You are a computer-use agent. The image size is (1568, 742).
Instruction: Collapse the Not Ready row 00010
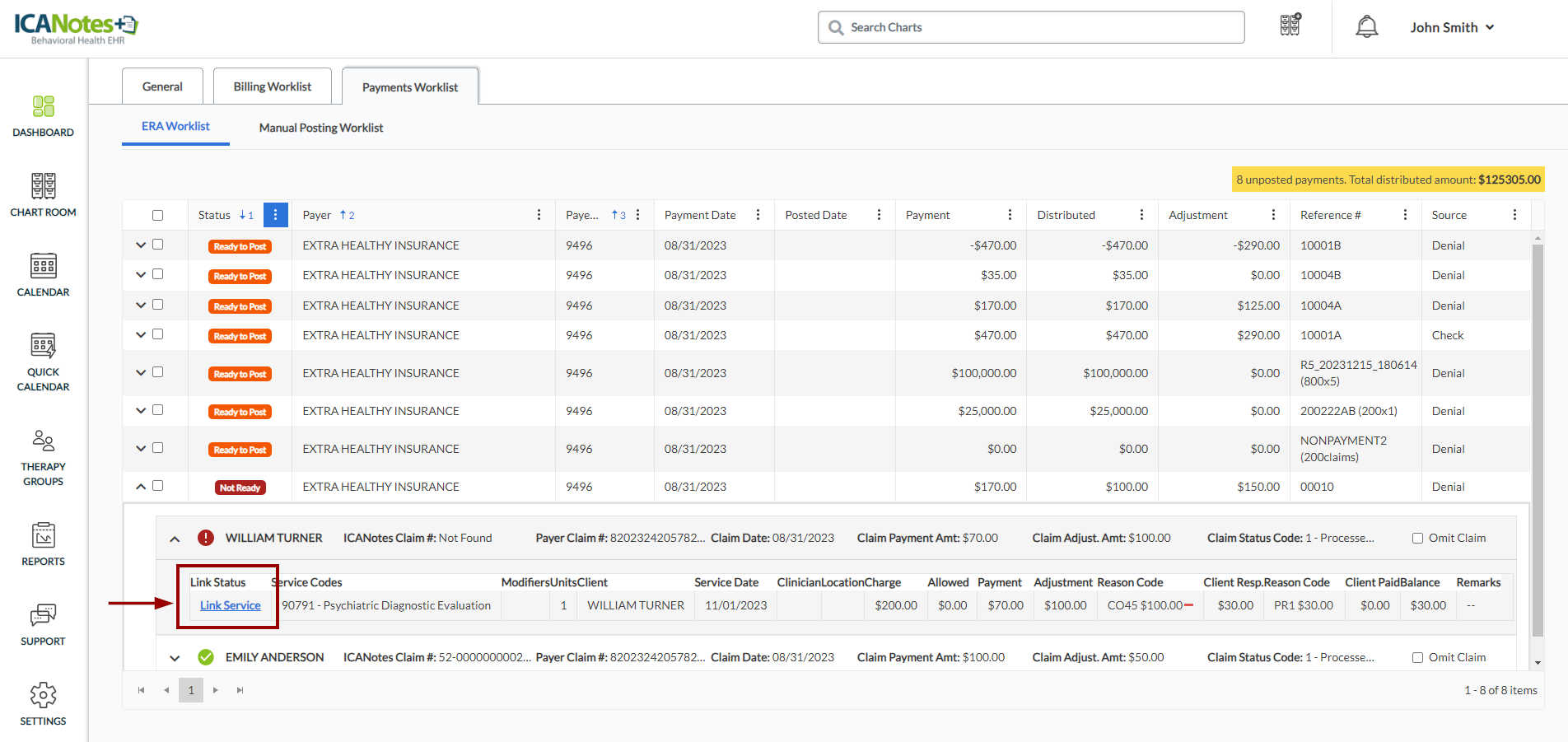(141, 487)
